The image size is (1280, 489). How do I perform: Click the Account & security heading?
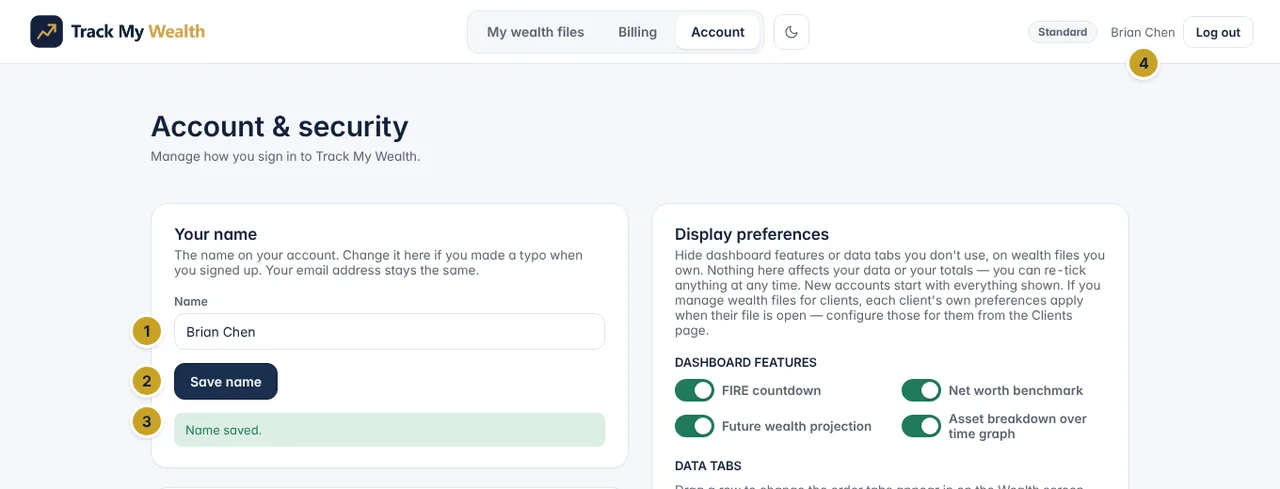coord(279,126)
